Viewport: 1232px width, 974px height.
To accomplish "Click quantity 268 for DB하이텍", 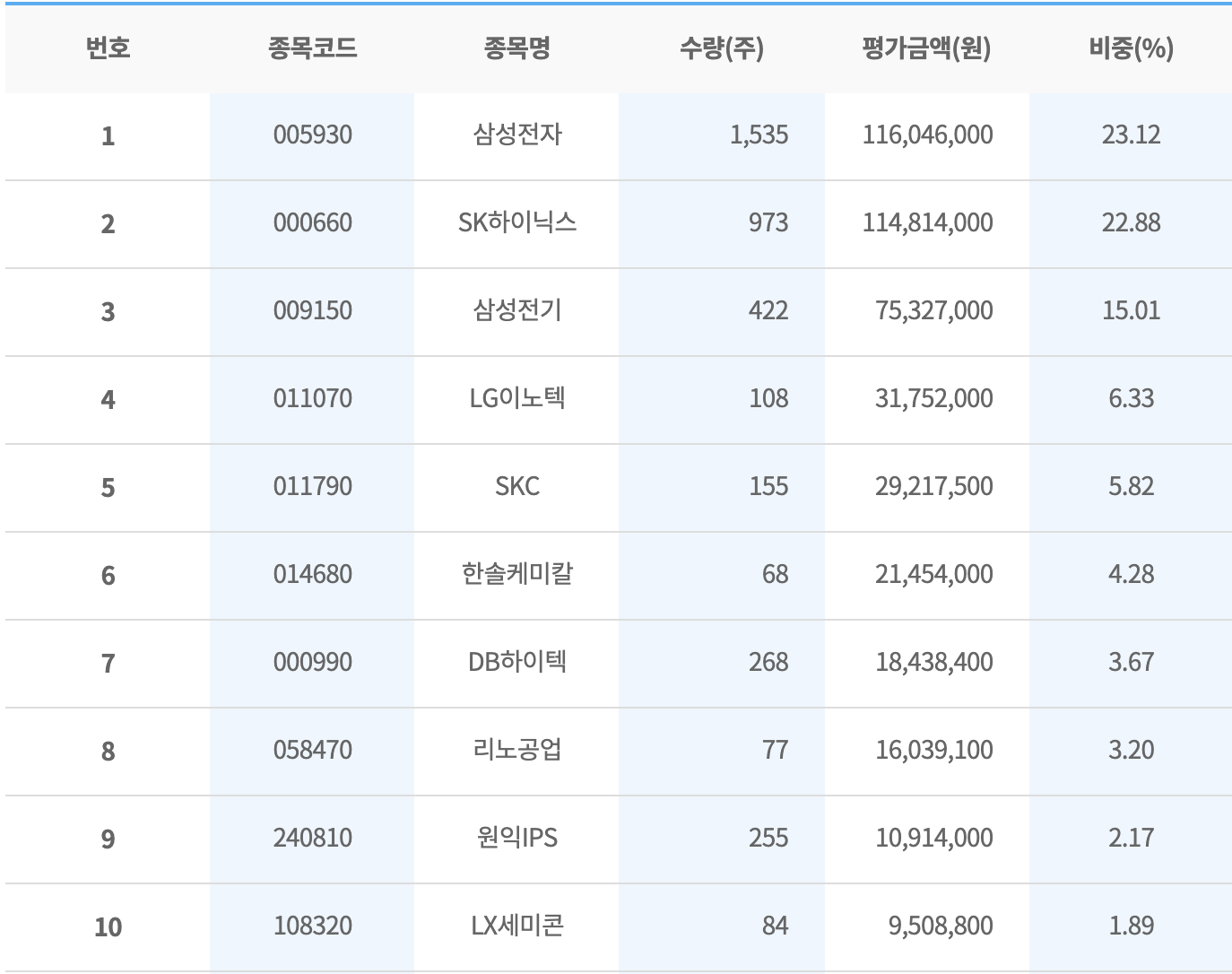I will [768, 663].
